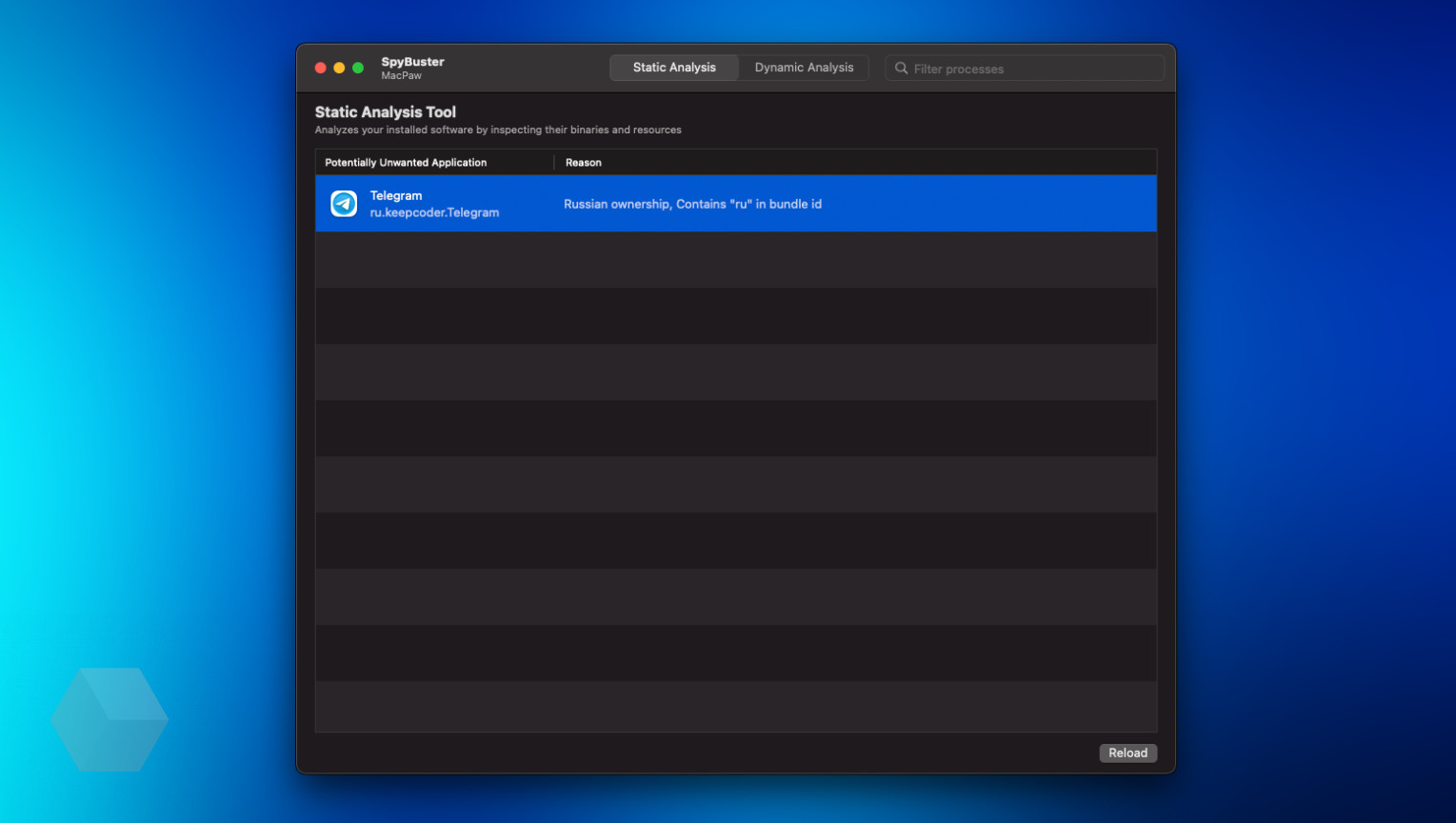Switch to the Static Analysis tab
The height and width of the screenshot is (823, 1456).
(x=674, y=68)
